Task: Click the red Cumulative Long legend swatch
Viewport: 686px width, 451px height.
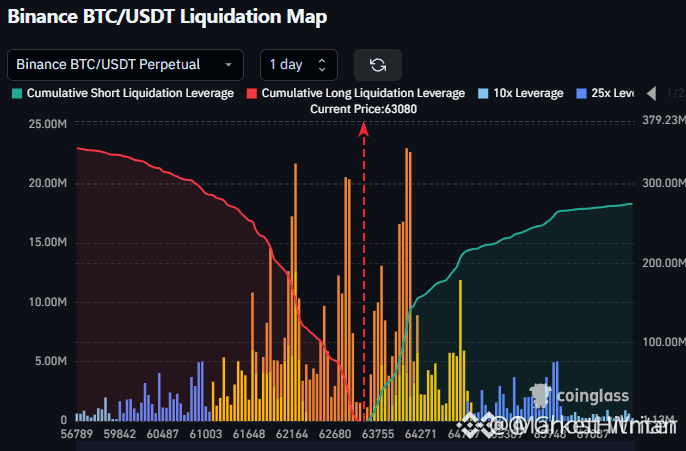Action: (x=252, y=94)
